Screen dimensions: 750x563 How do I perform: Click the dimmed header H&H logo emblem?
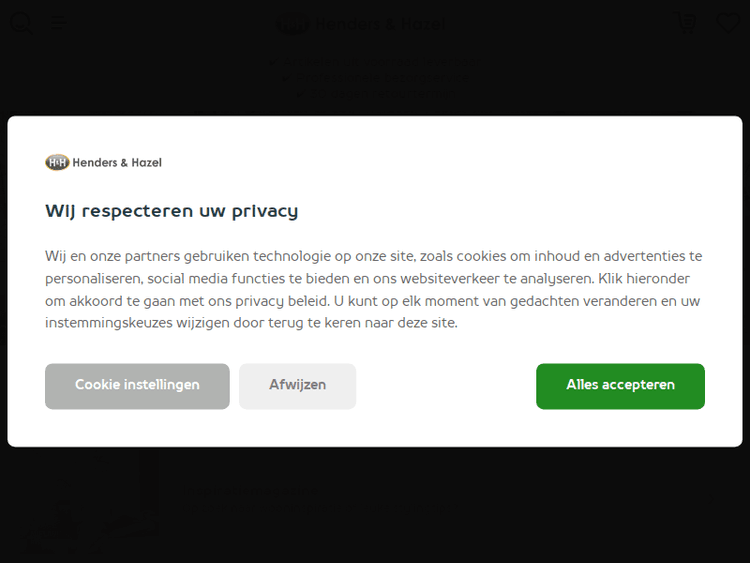pos(293,25)
